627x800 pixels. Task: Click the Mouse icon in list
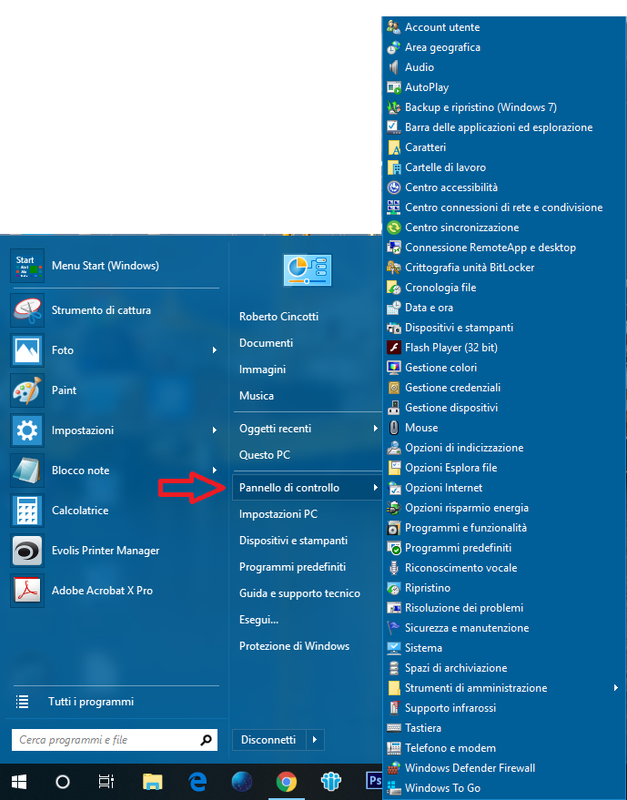(393, 428)
